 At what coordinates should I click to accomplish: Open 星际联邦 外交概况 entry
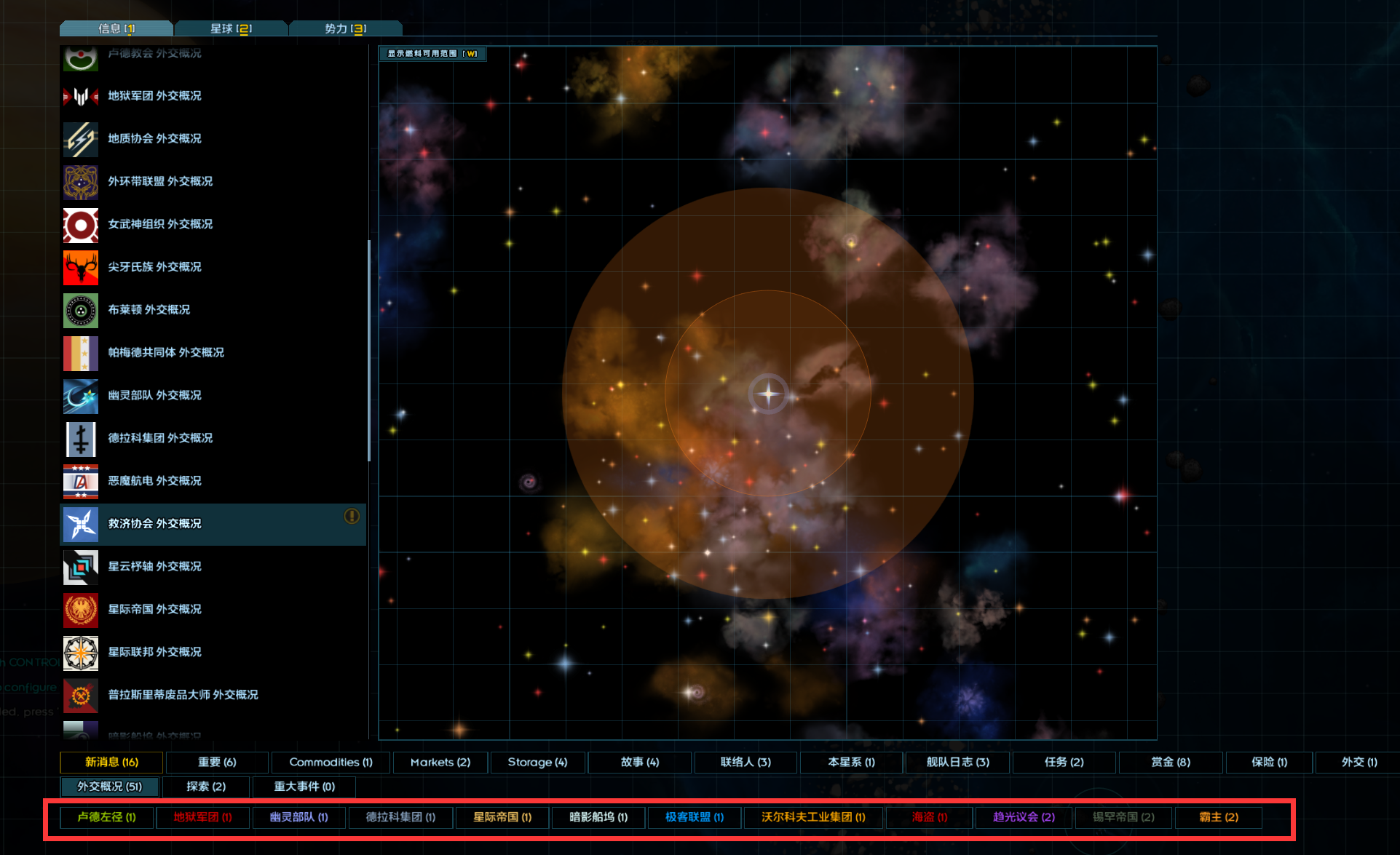(x=154, y=652)
